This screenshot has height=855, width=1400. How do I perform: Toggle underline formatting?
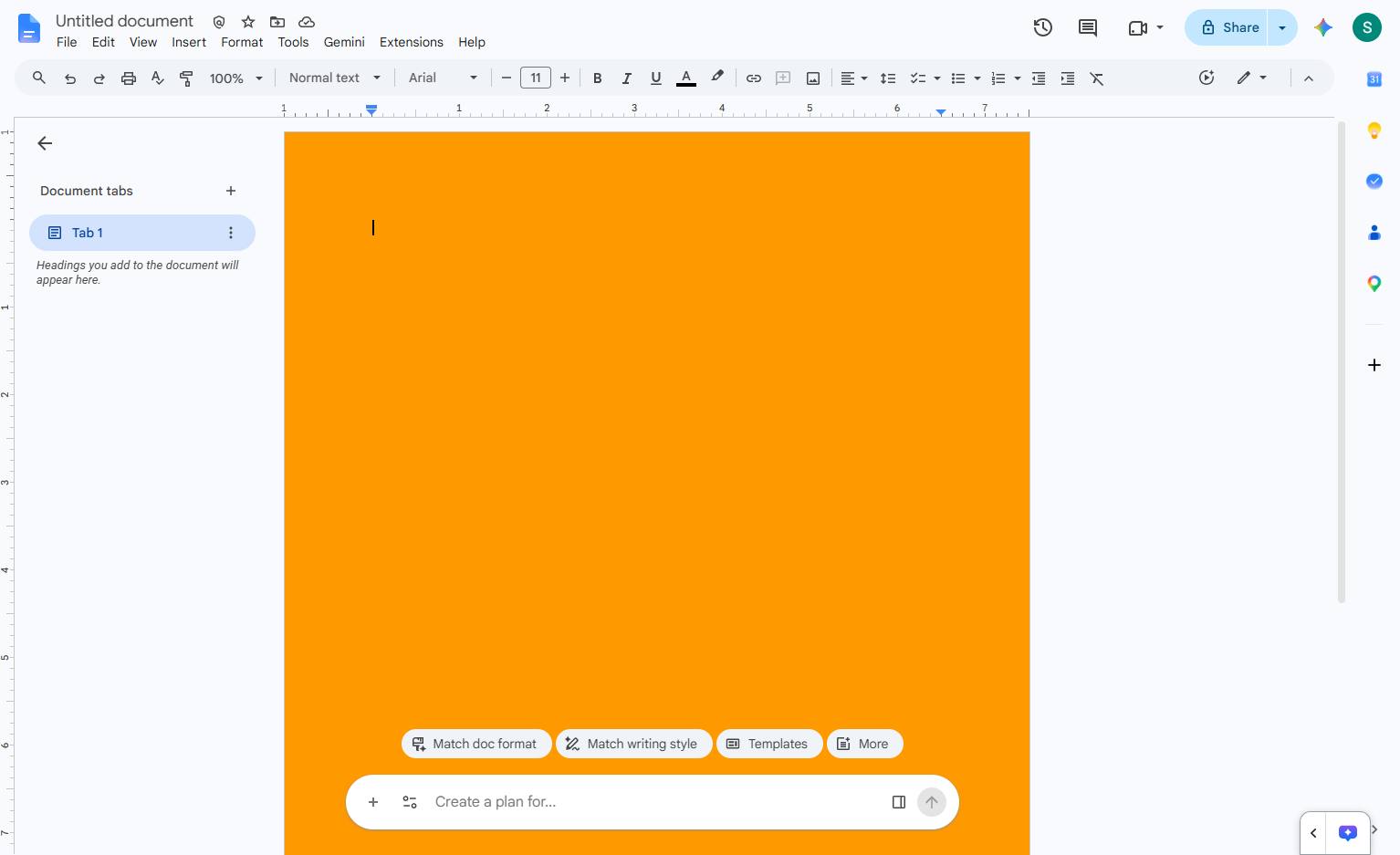coord(656,78)
